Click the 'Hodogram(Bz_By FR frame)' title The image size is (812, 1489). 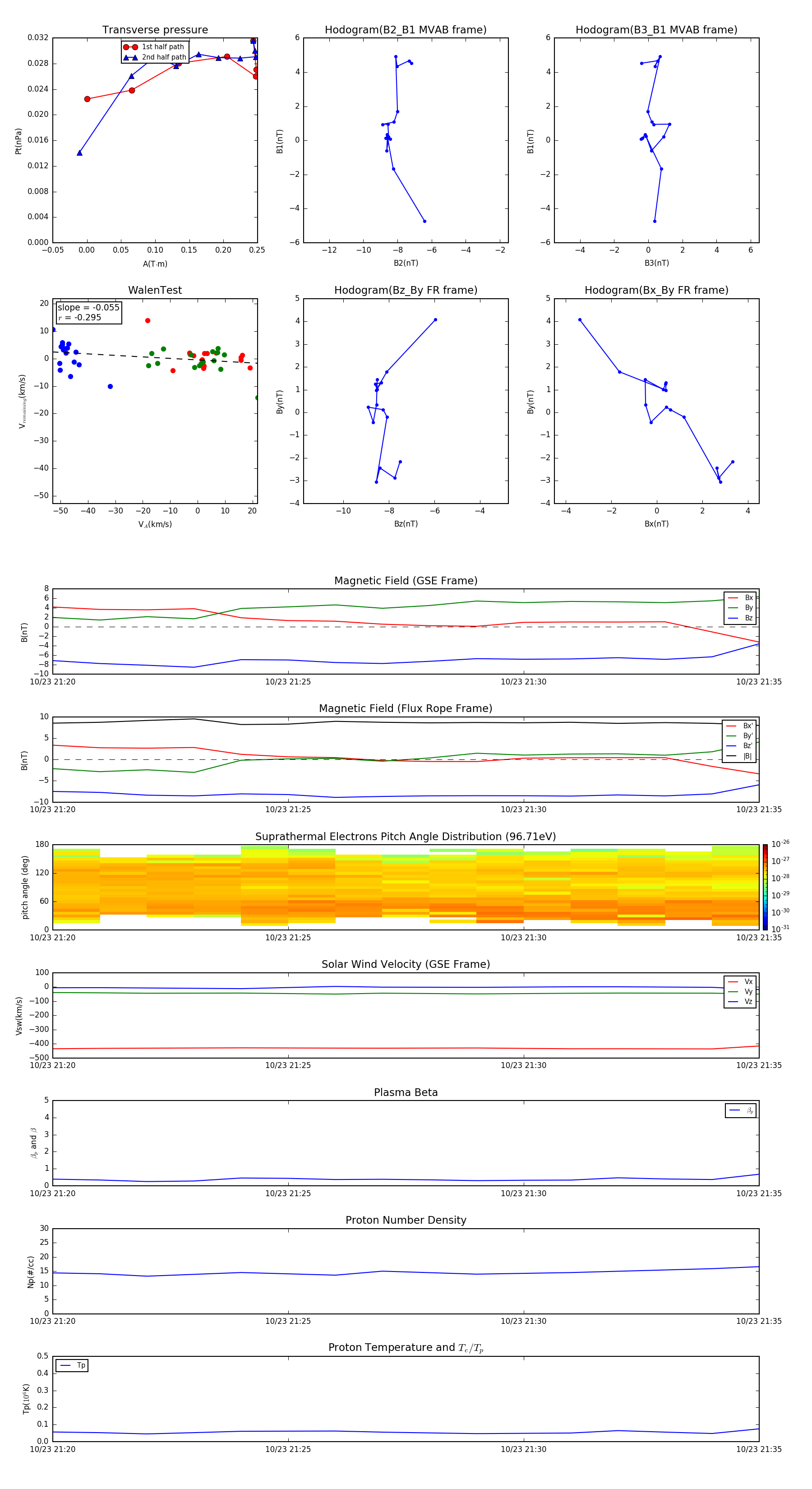pos(406,290)
